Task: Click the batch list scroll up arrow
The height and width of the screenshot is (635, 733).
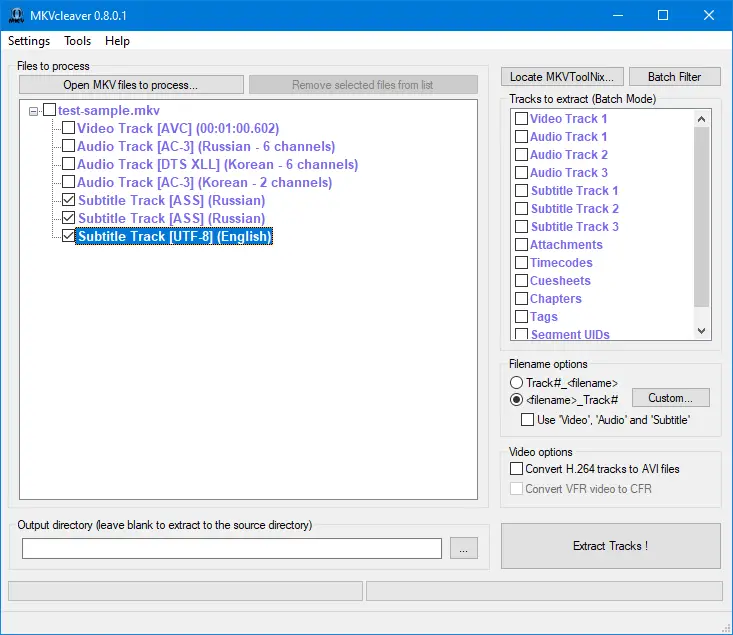Action: 701,119
